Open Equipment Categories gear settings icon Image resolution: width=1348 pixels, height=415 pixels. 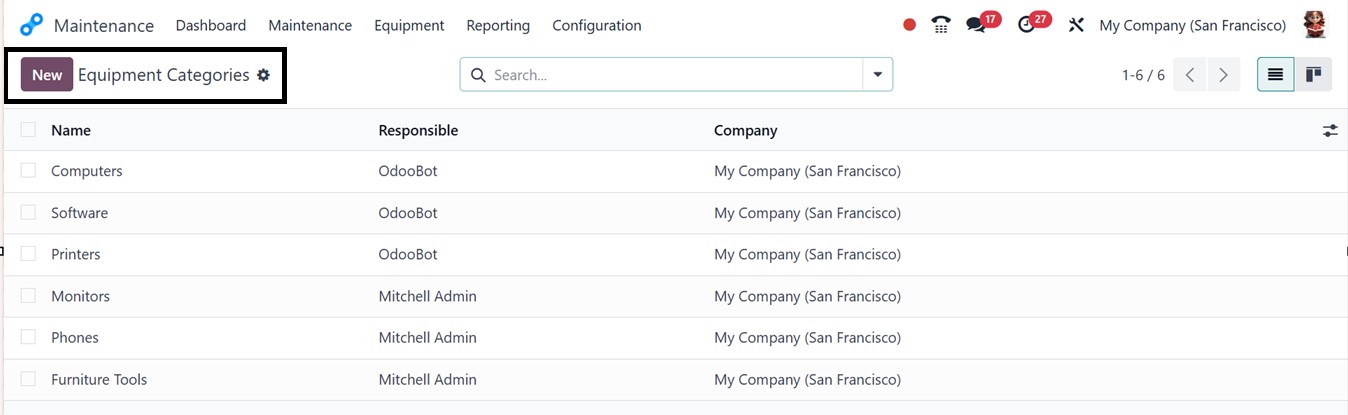(x=264, y=75)
